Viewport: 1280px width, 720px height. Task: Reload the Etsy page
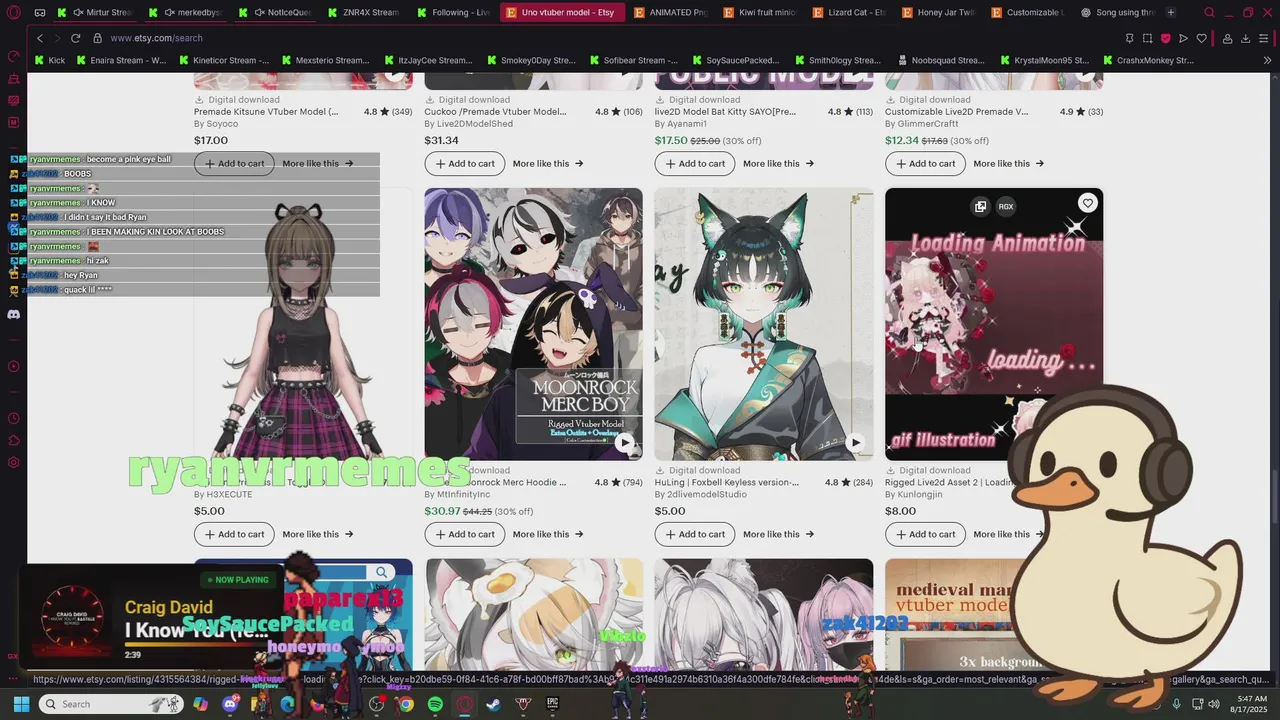[x=75, y=38]
